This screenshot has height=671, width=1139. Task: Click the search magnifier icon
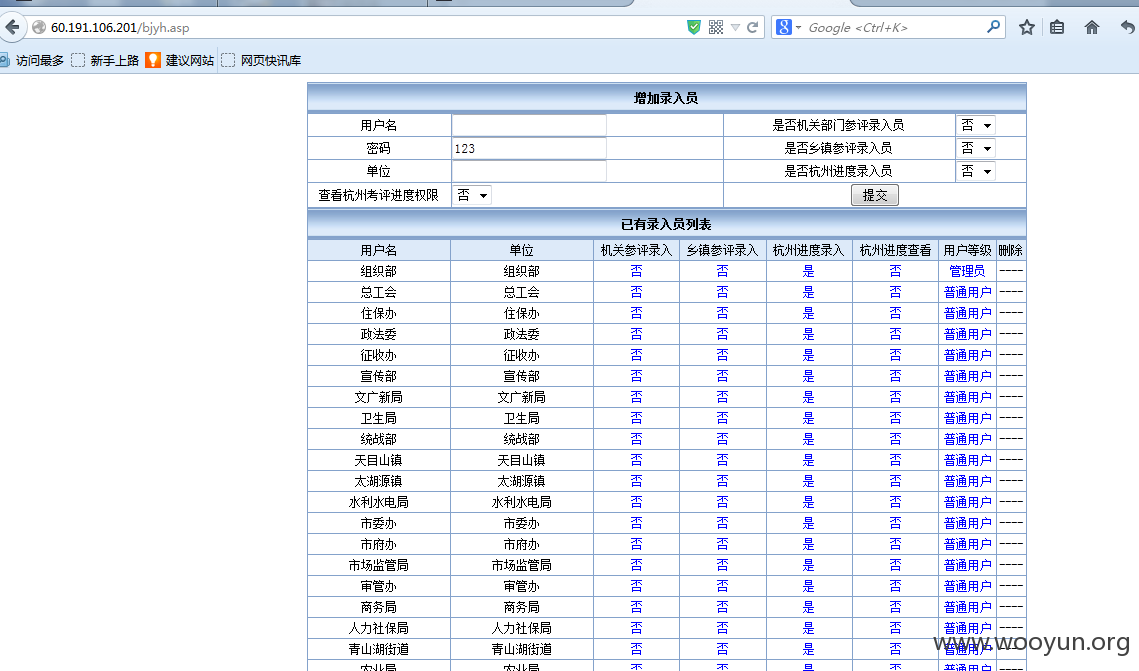point(993,28)
